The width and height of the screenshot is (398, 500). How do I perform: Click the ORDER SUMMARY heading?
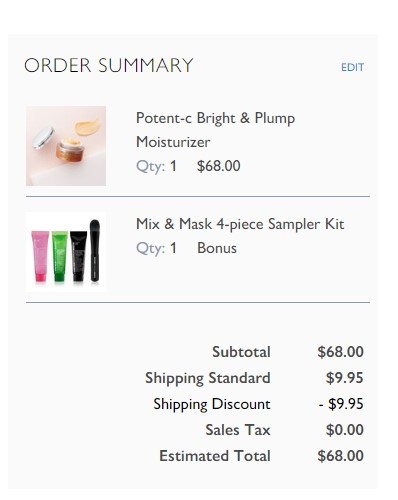click(x=109, y=65)
